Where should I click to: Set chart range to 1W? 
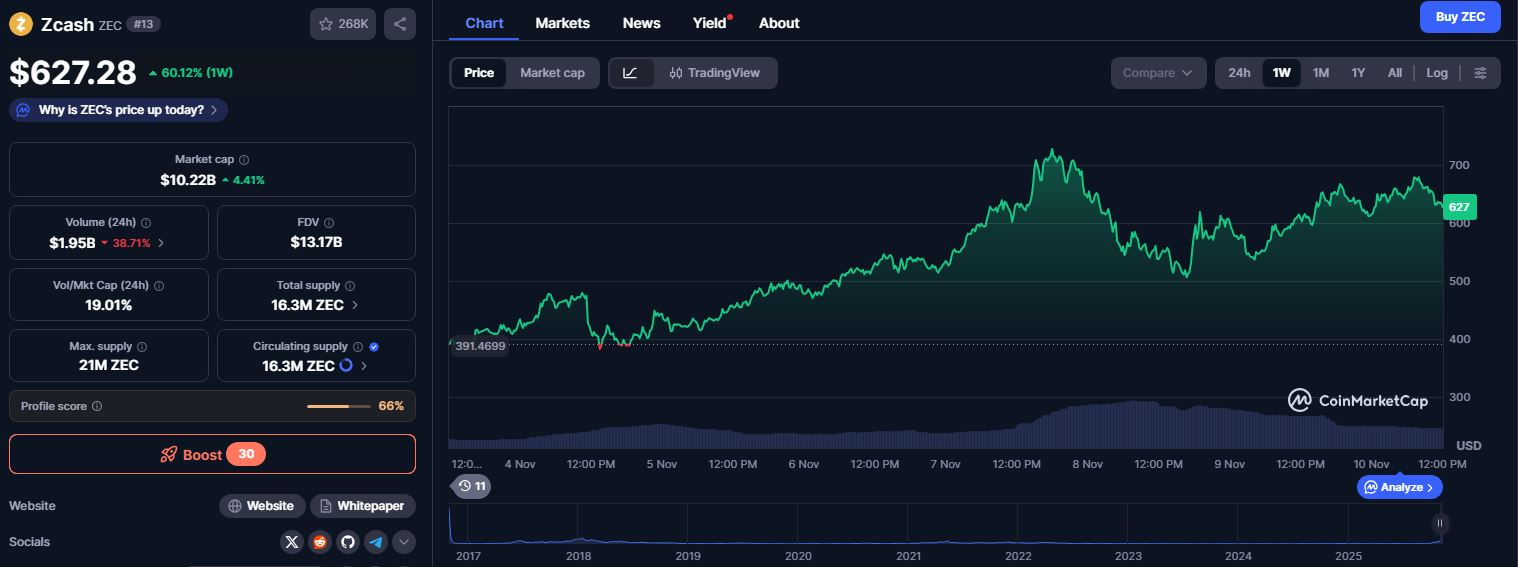(x=1281, y=73)
